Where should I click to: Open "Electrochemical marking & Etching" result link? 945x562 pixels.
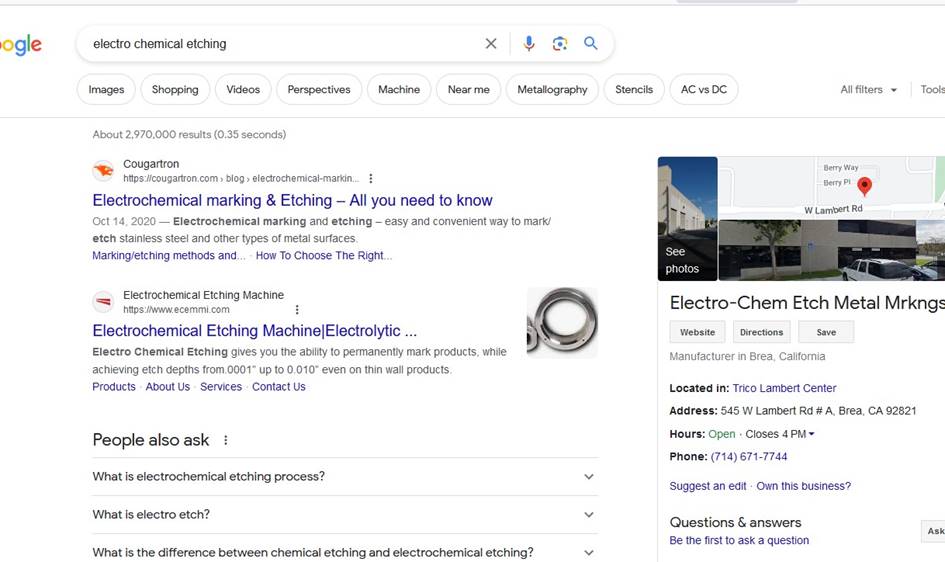[292, 200]
